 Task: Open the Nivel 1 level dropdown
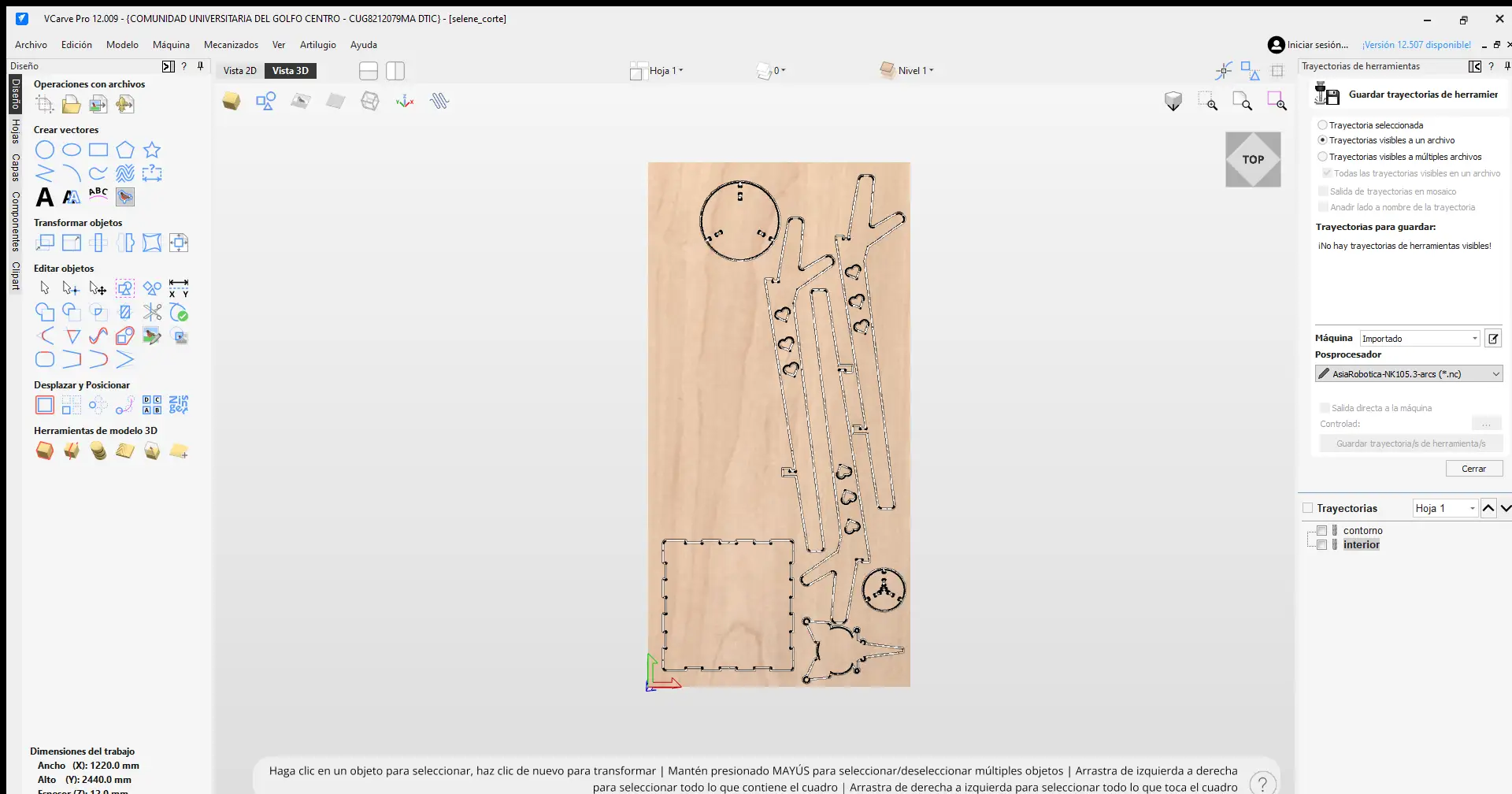point(907,70)
